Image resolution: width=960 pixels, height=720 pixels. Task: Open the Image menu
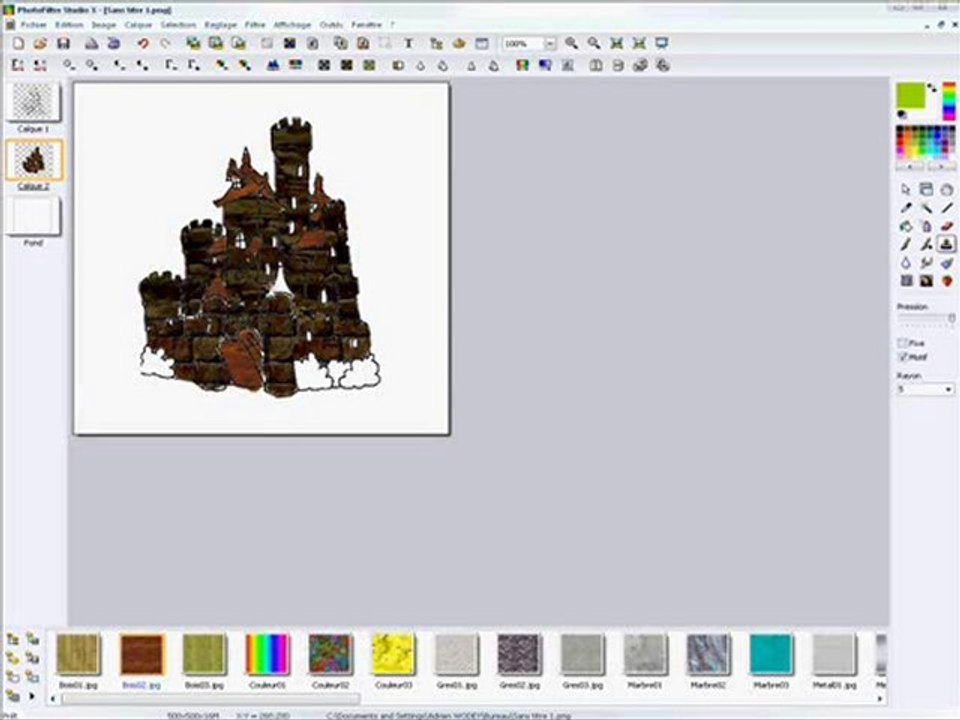coord(103,25)
